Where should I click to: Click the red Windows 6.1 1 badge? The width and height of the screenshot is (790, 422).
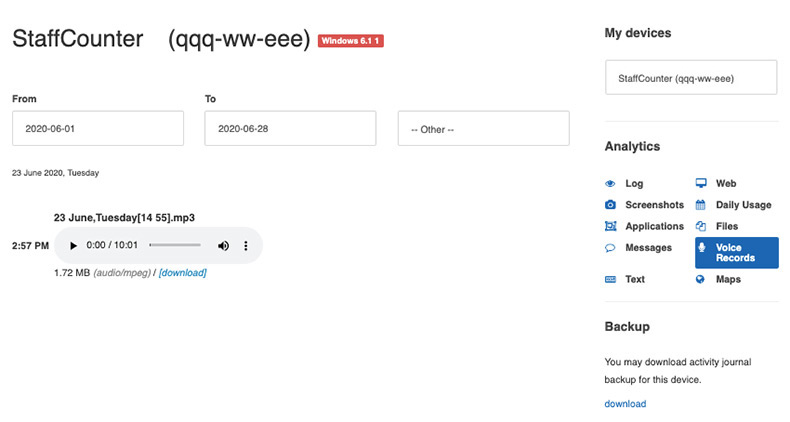(x=351, y=41)
